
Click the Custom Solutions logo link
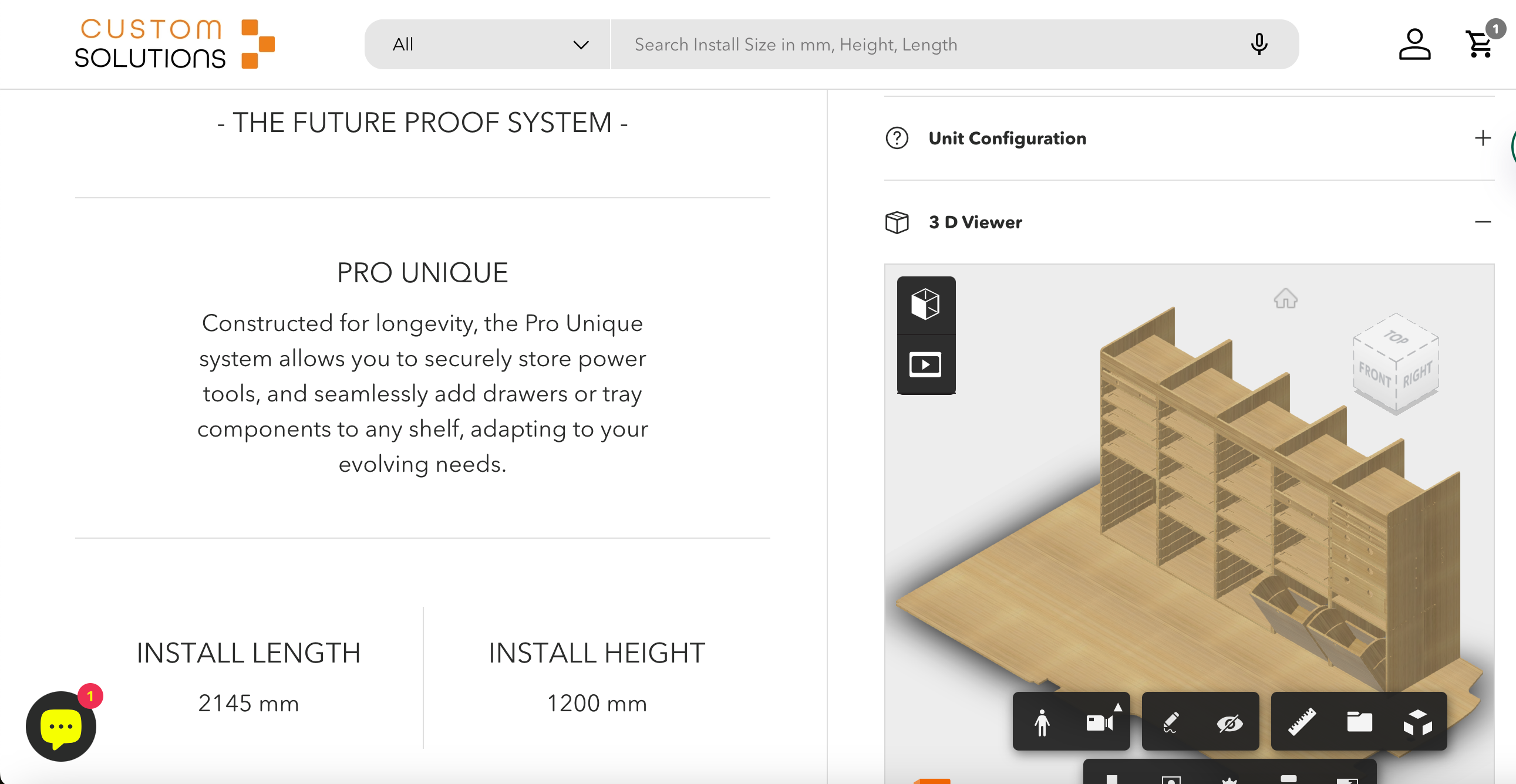[174, 44]
